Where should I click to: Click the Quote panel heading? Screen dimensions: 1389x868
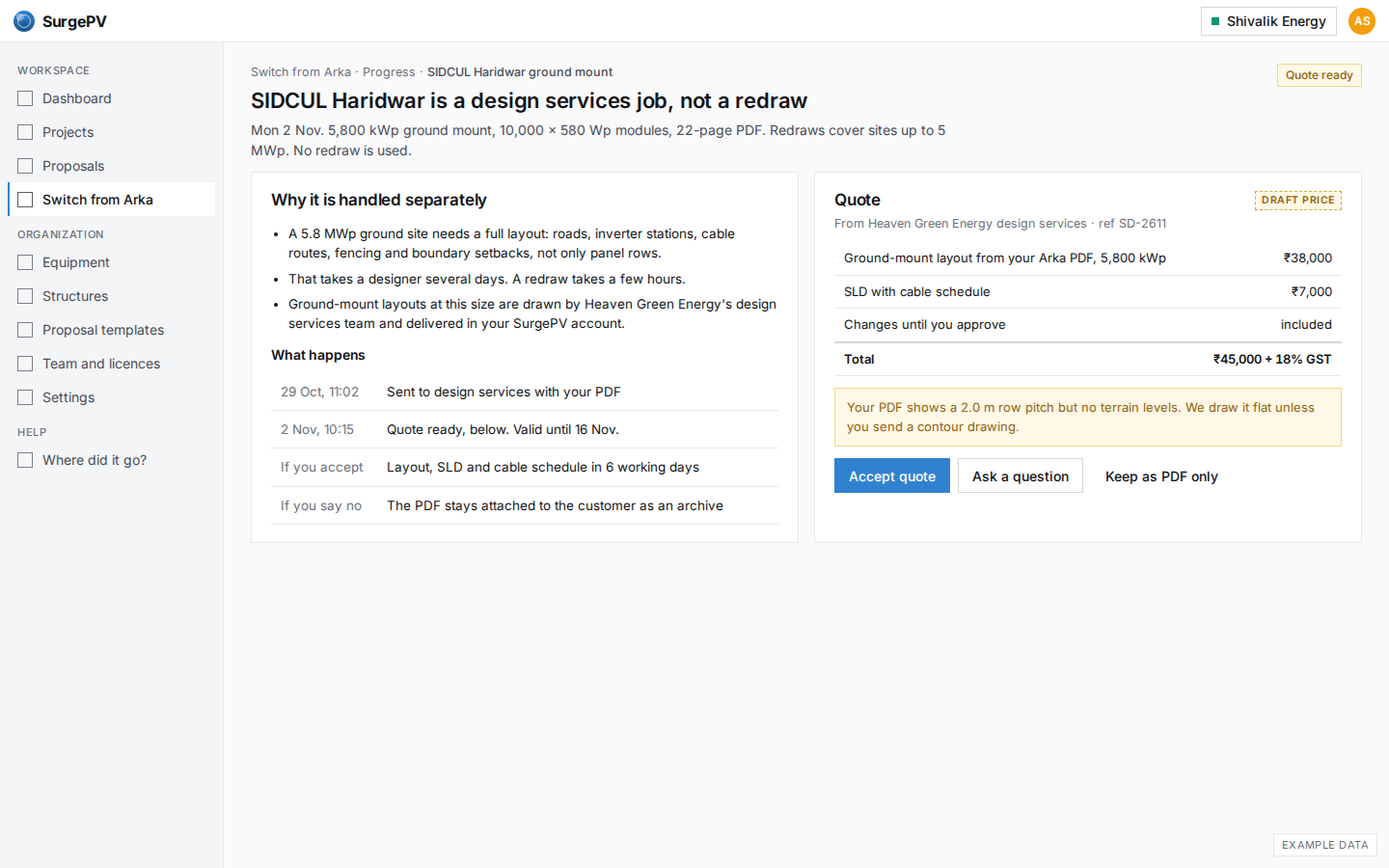pyautogui.click(x=858, y=200)
